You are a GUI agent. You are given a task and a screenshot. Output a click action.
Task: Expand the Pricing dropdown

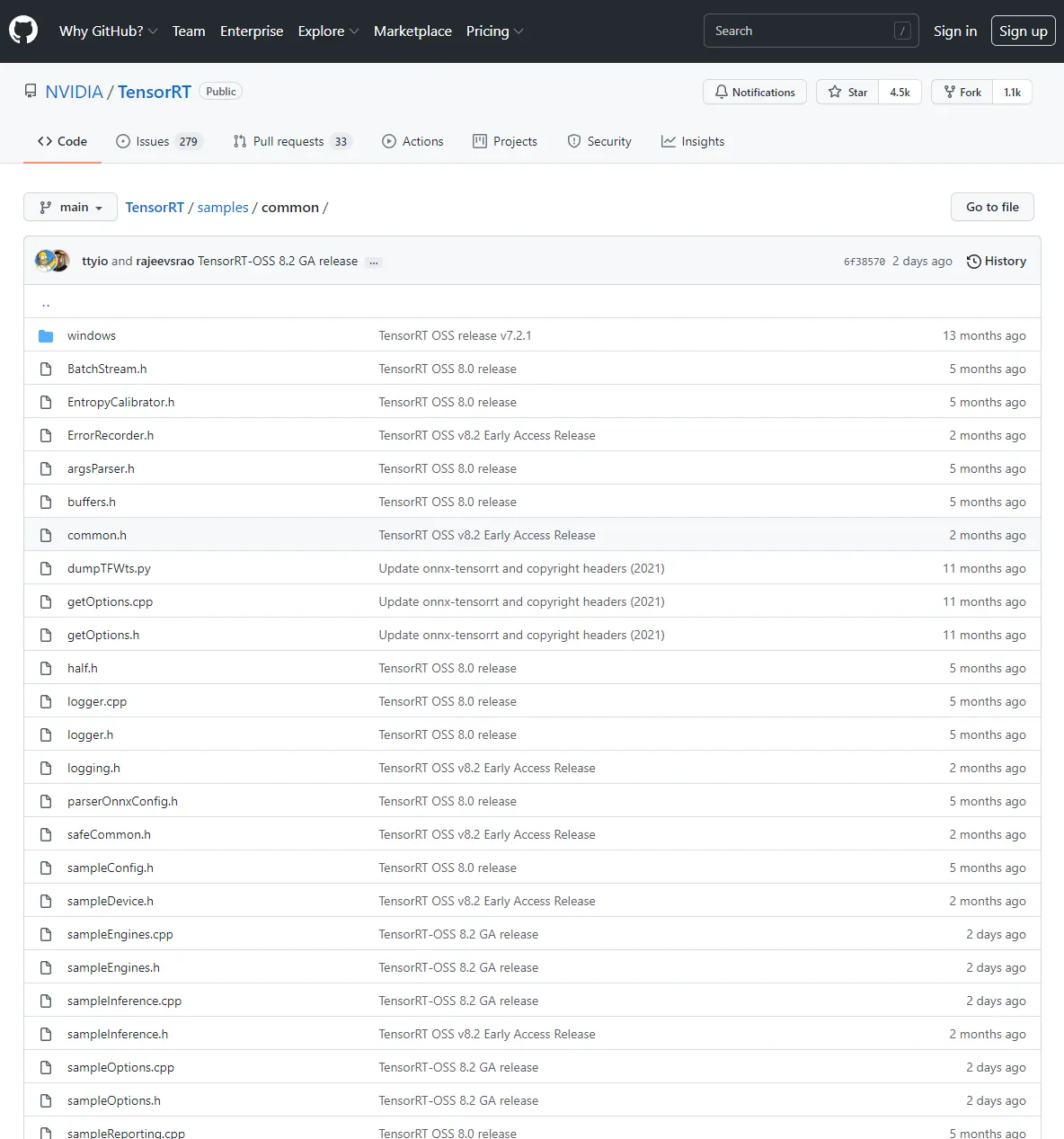494,31
